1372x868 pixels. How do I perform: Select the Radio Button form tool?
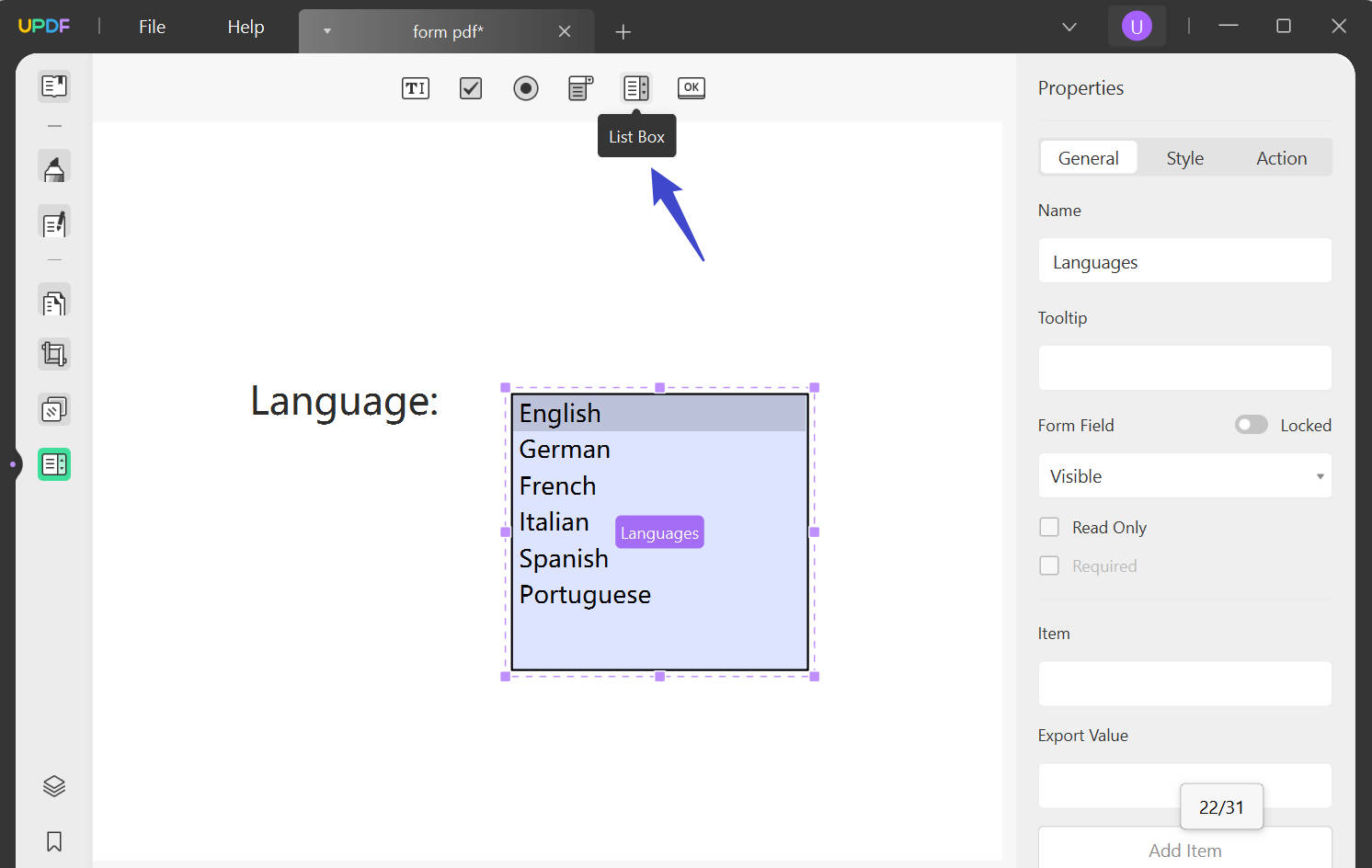pos(525,87)
